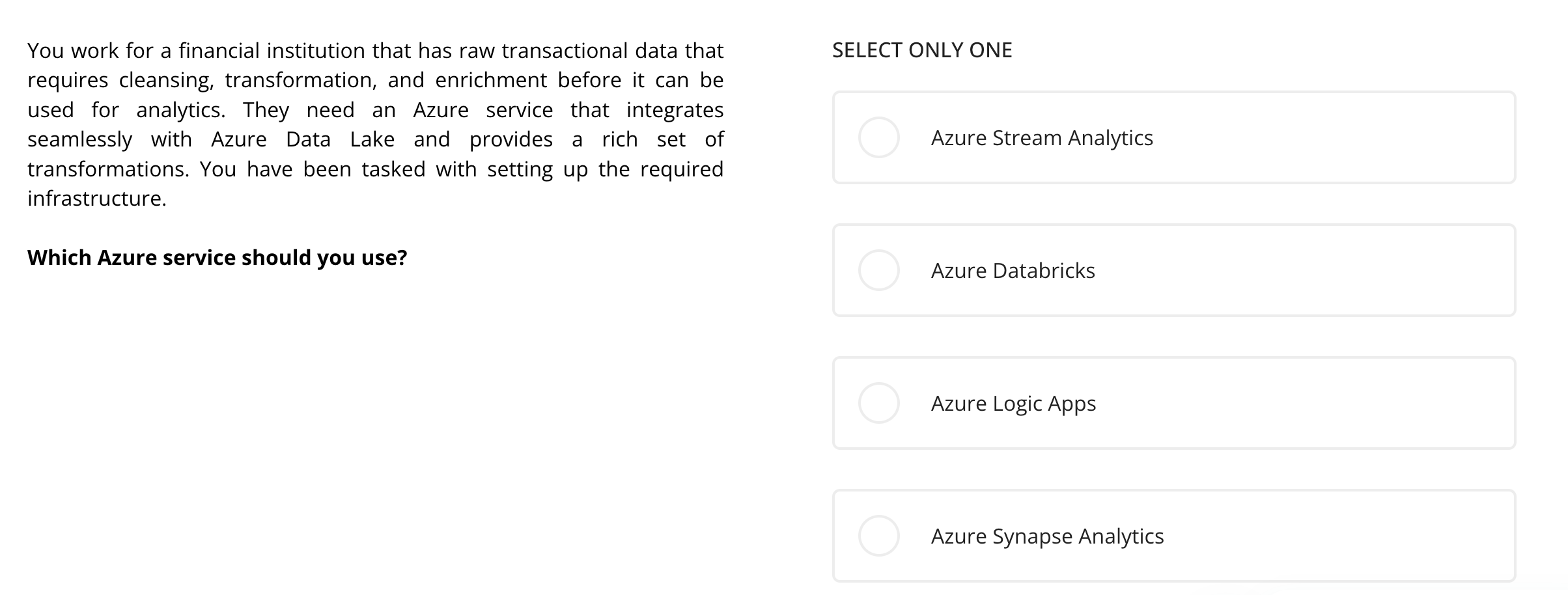Click the 'Azure Synapse Analytics' option label
The image size is (1568, 595).
[x=1047, y=536]
